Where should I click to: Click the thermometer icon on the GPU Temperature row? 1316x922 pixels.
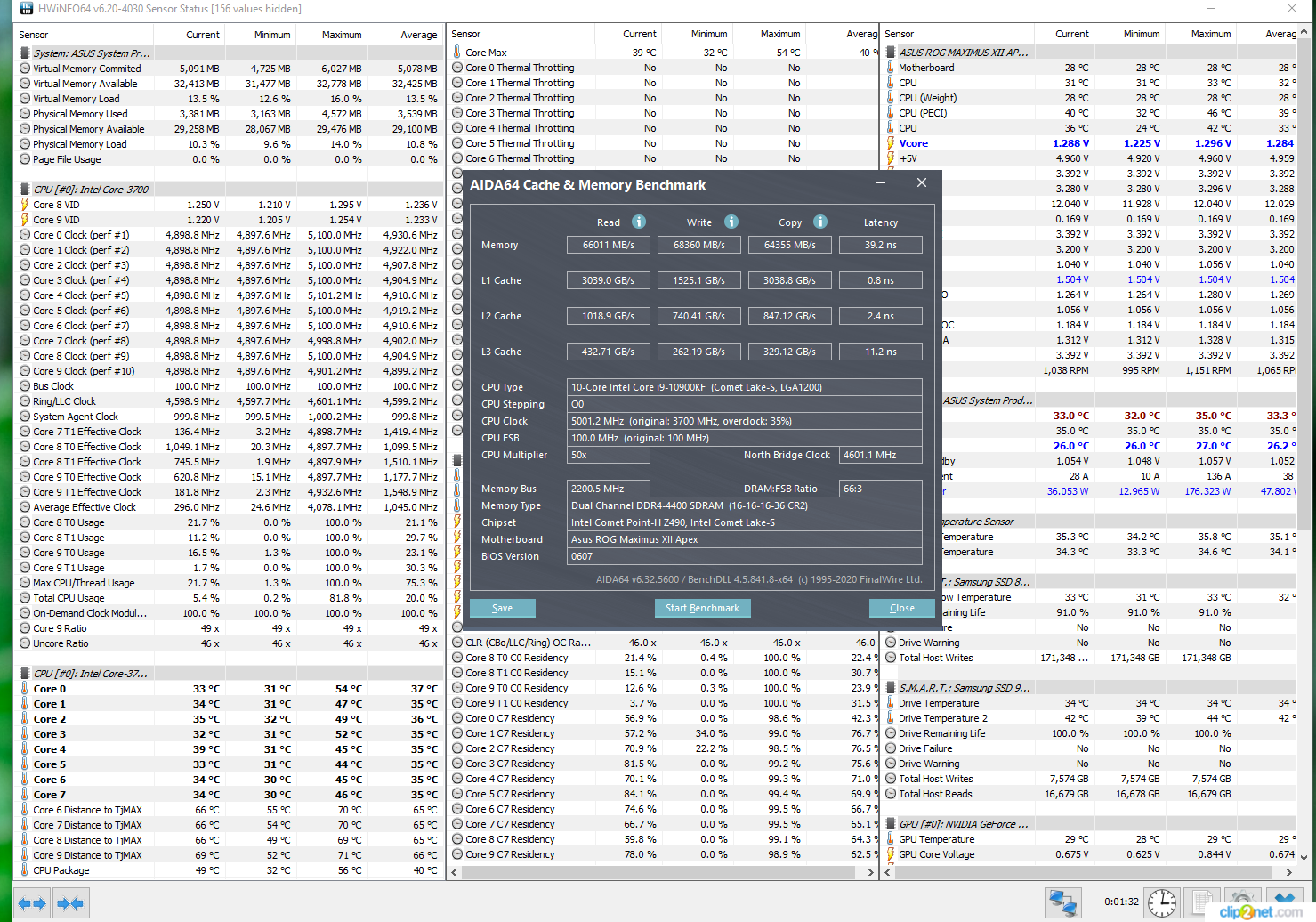click(x=891, y=839)
